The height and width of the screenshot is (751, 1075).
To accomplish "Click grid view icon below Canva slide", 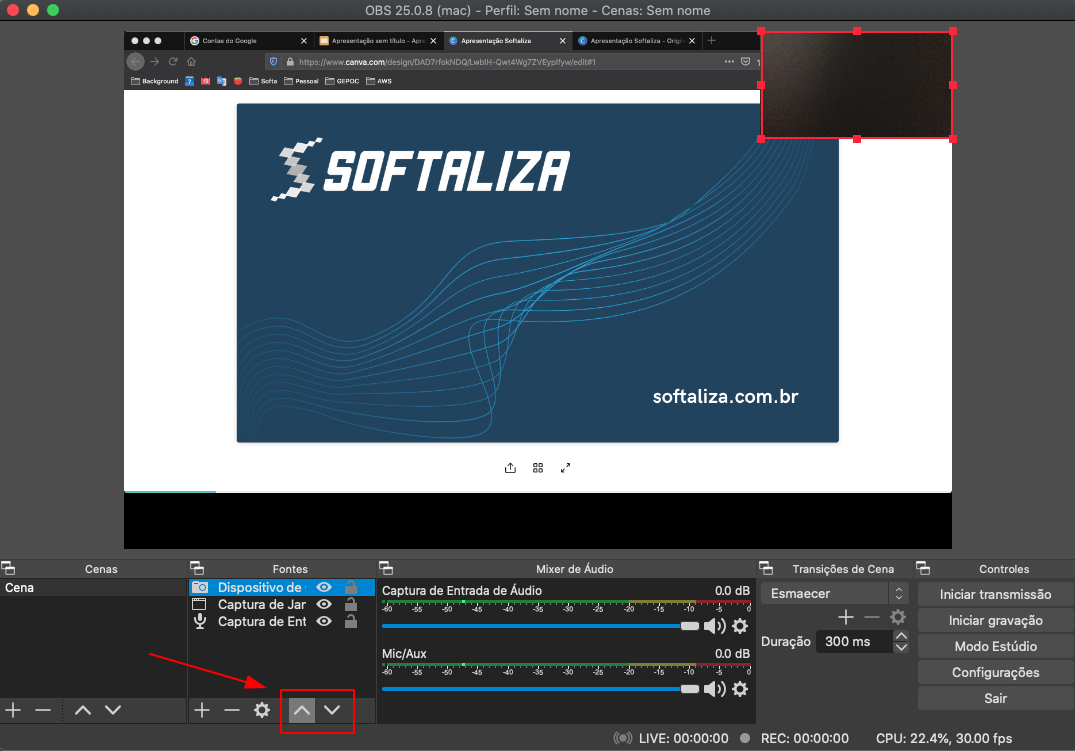I will [538, 468].
